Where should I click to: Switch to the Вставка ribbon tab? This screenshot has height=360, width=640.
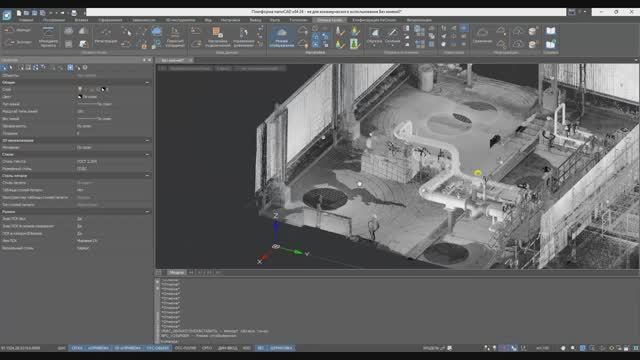coord(81,20)
